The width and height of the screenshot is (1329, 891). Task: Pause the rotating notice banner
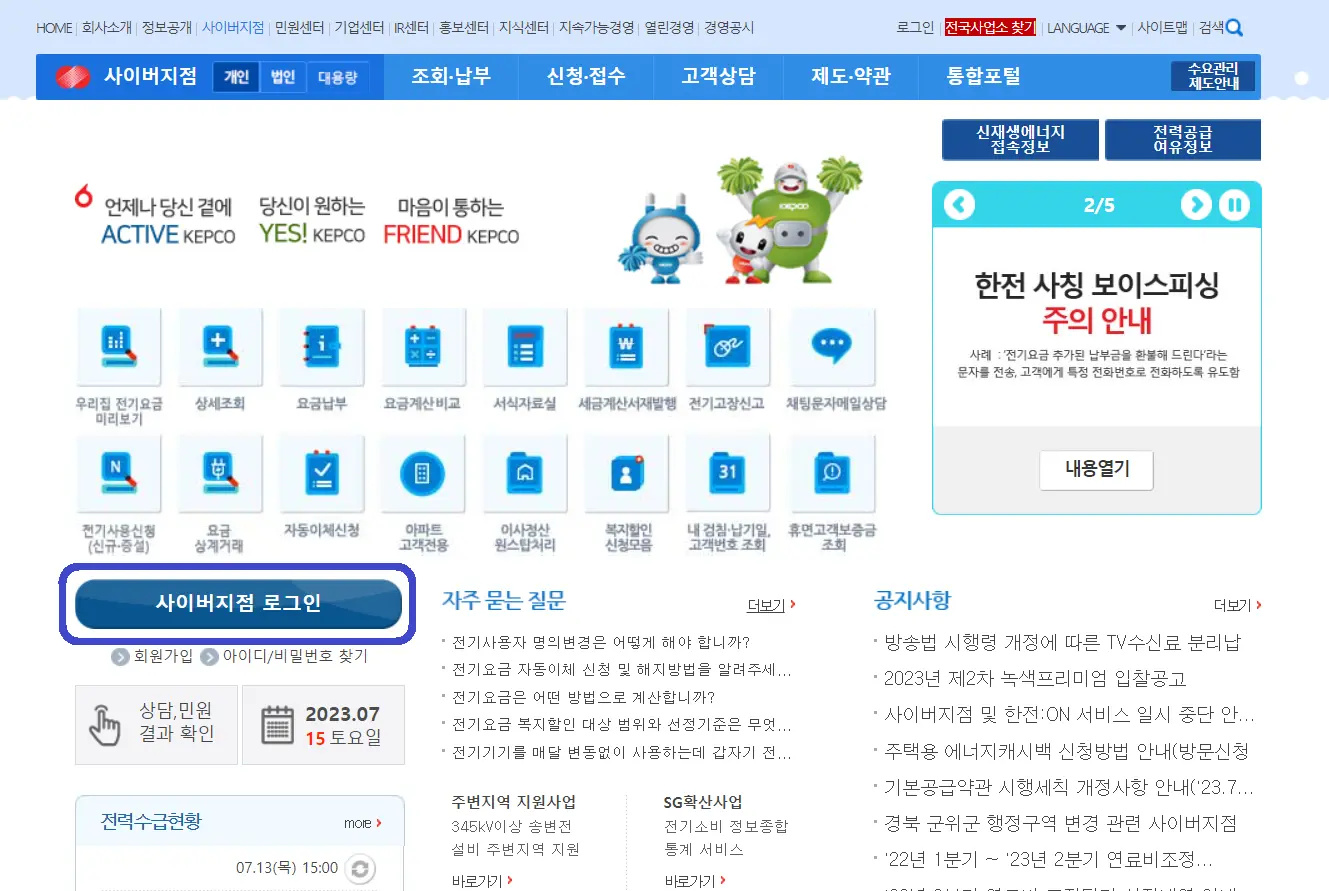[1235, 204]
